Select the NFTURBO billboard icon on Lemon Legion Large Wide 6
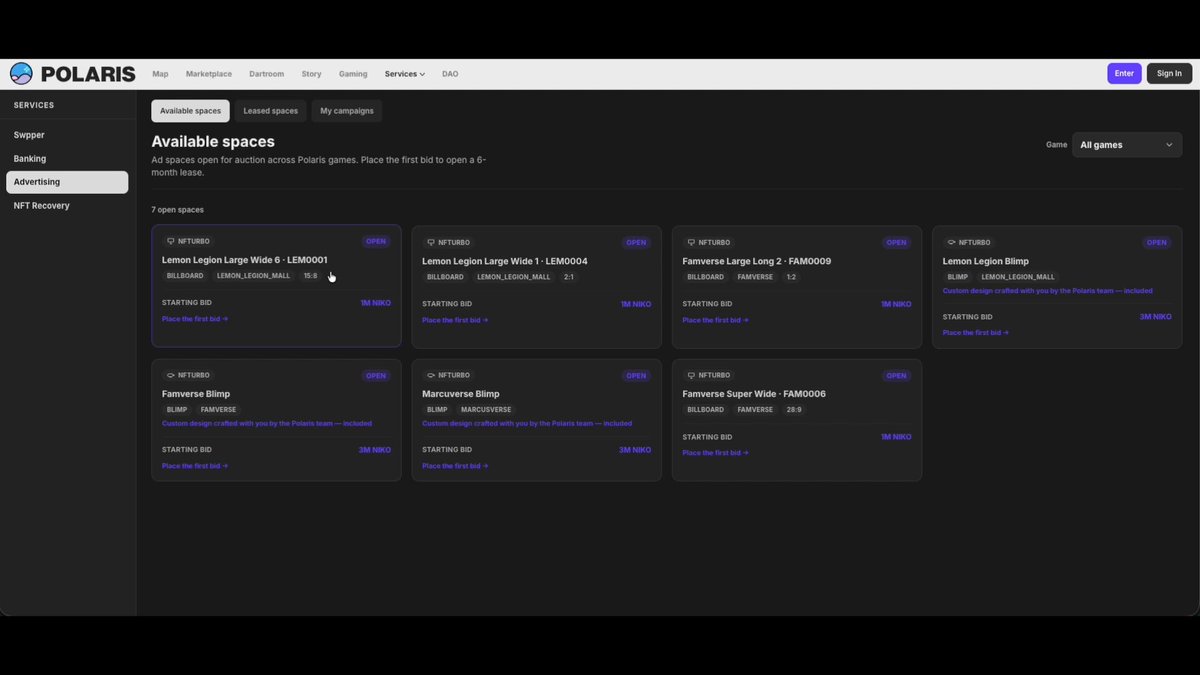The image size is (1200, 675). (x=171, y=241)
